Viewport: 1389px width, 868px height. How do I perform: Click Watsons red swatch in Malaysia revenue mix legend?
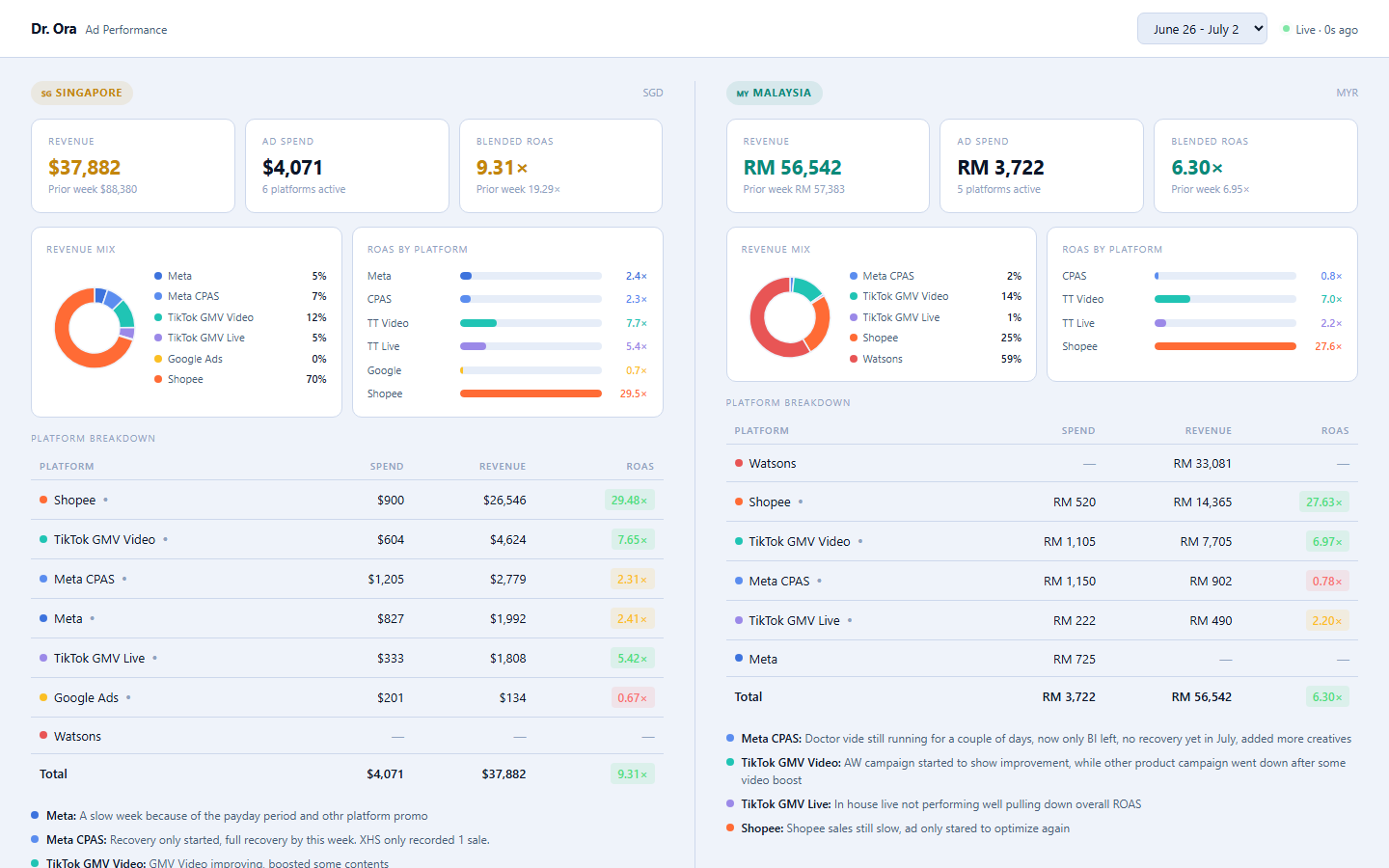click(x=854, y=359)
